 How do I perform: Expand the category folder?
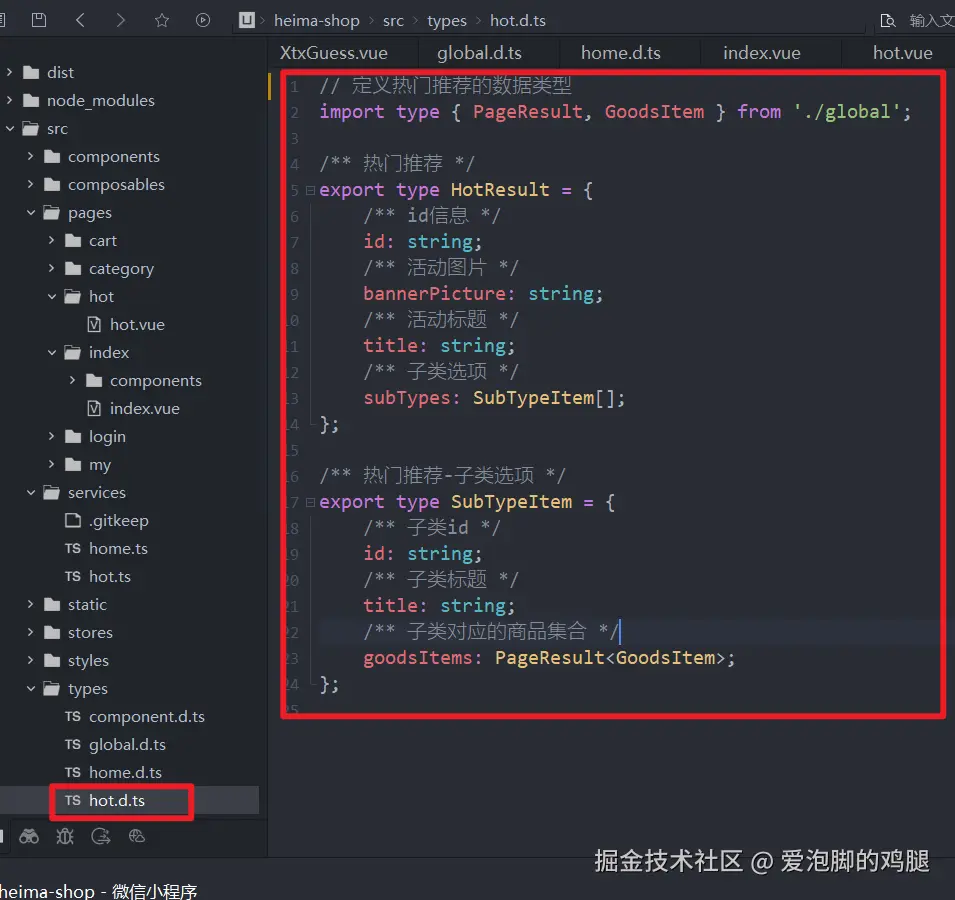pos(52,269)
